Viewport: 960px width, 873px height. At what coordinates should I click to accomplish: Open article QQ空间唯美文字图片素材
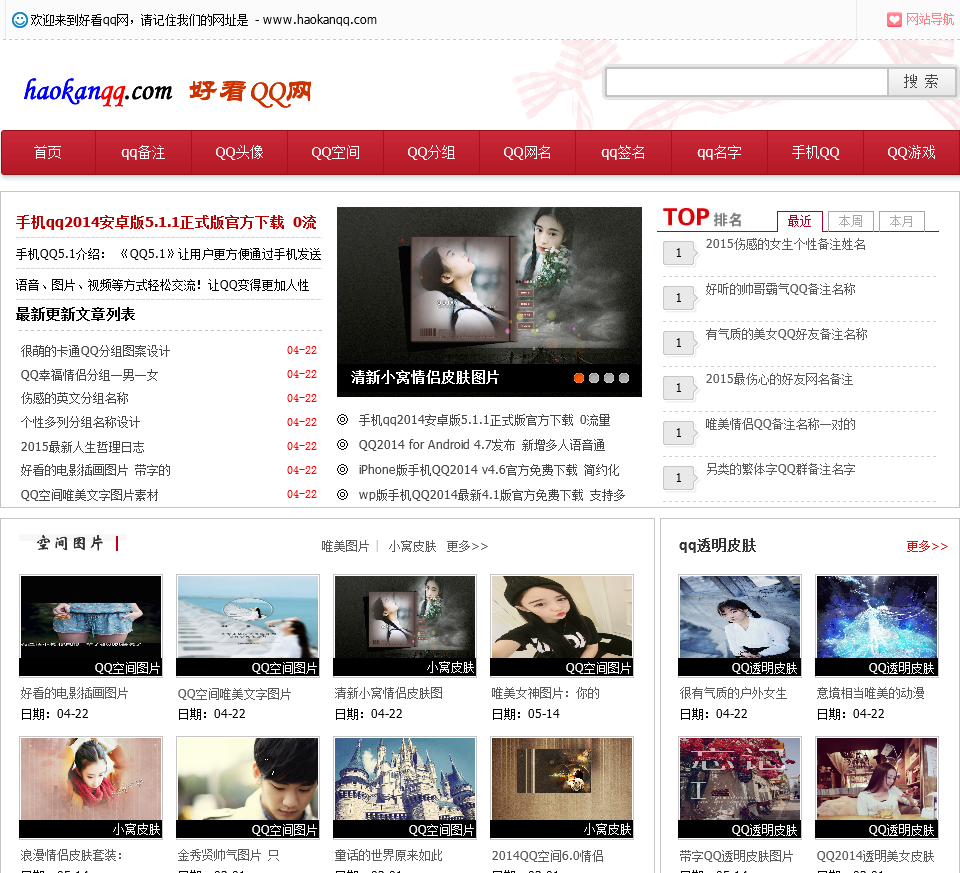[89, 495]
